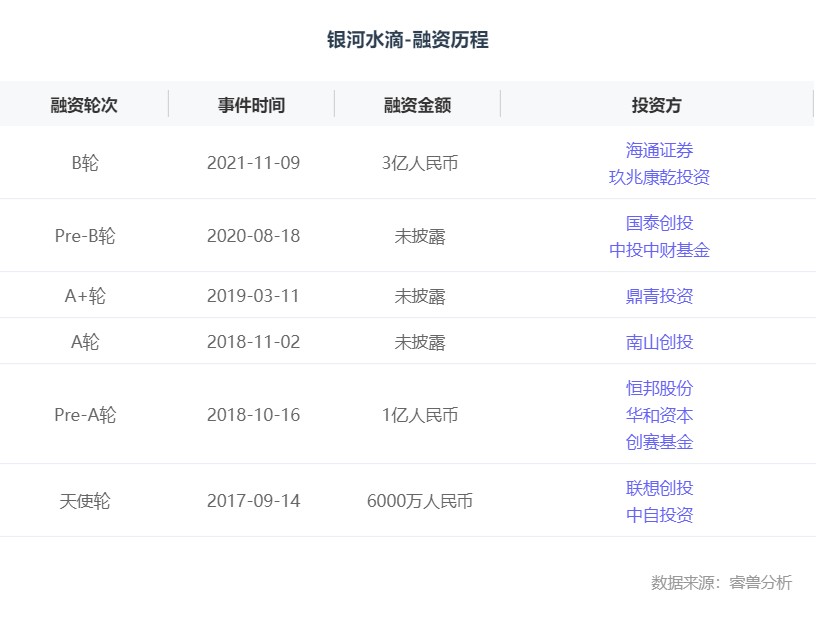Open investor link 鼎青投资

659,296
